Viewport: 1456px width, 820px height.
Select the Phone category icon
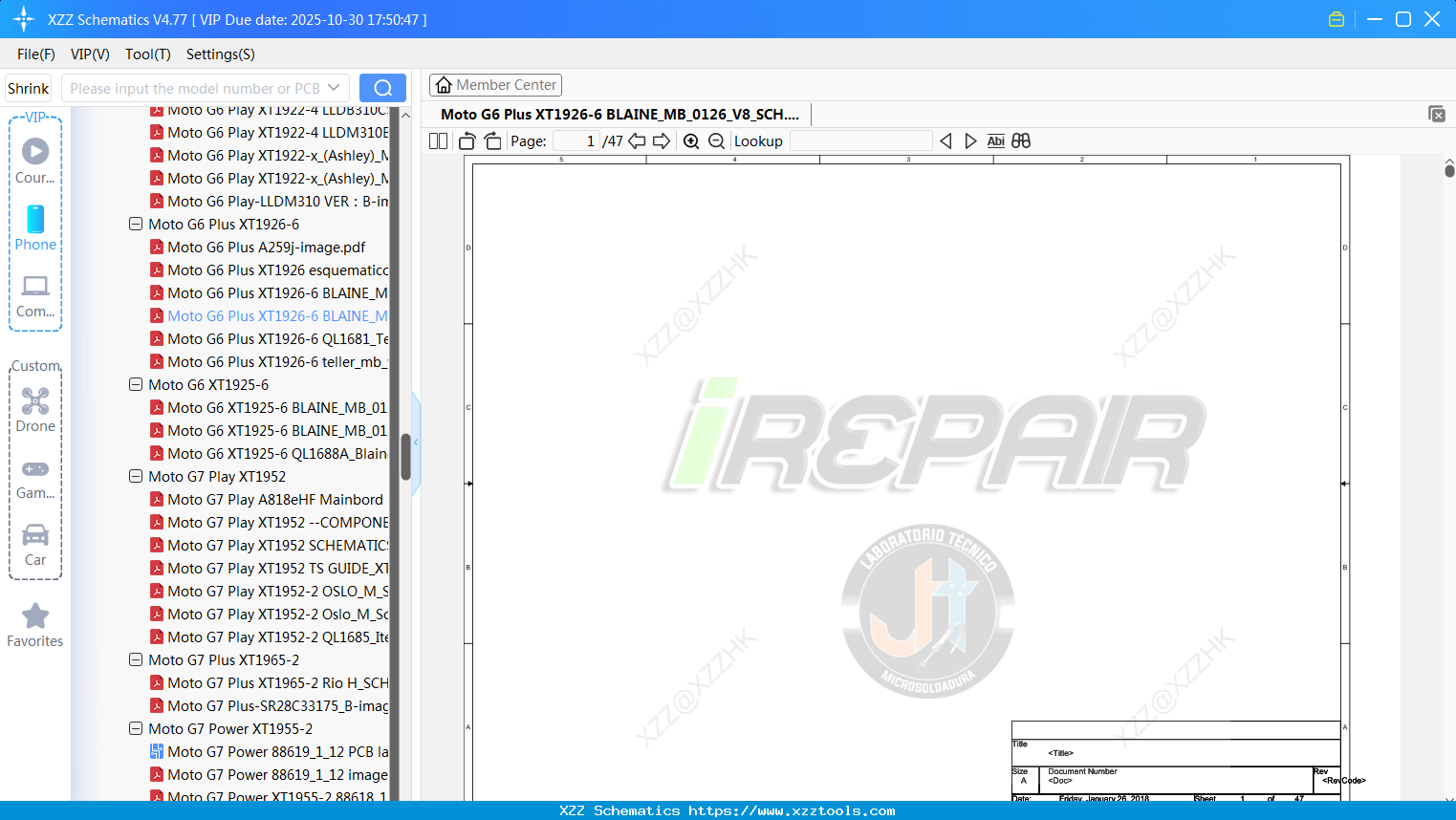(35, 227)
